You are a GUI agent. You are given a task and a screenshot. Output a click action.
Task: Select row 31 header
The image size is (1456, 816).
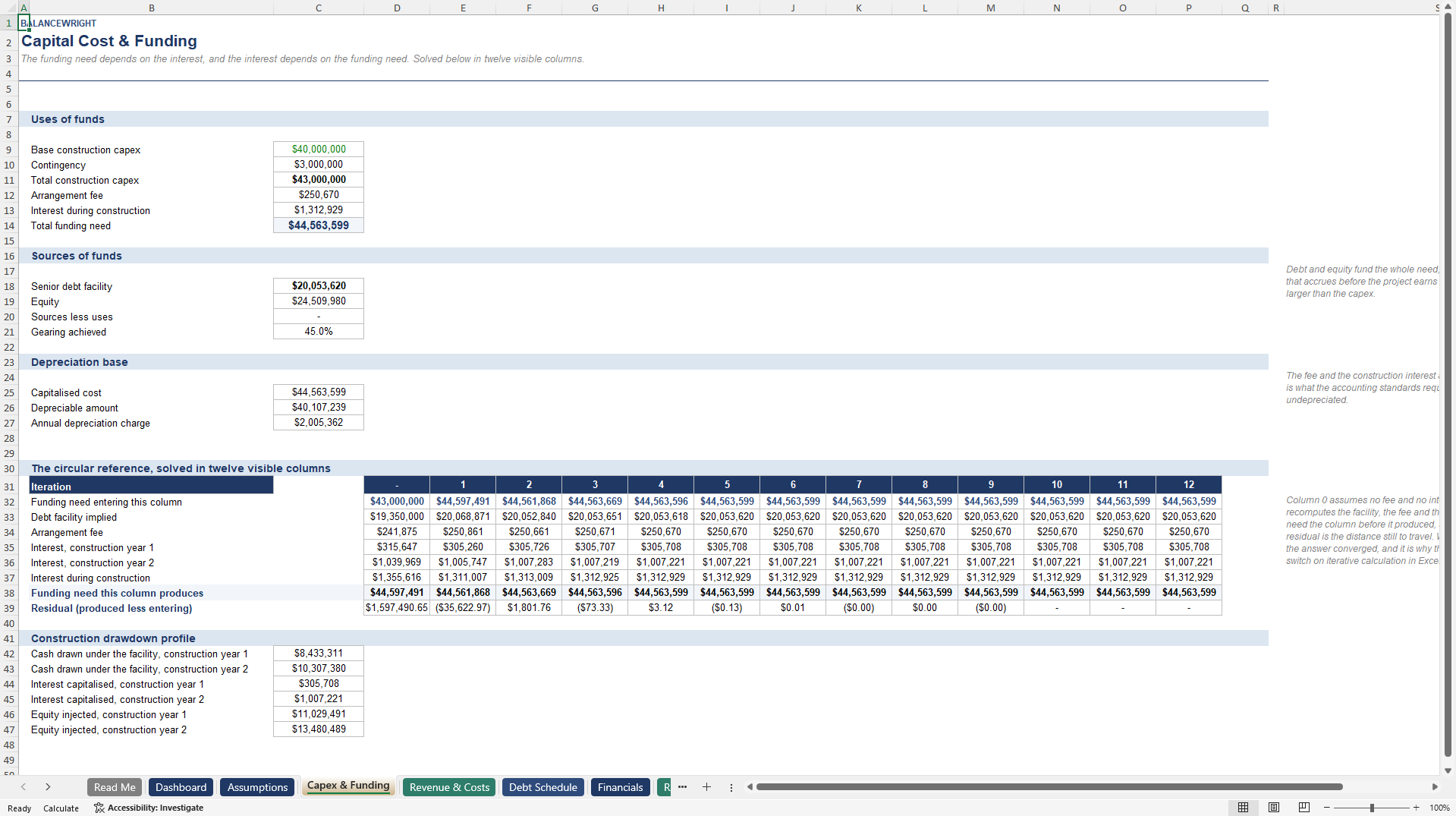coord(8,487)
